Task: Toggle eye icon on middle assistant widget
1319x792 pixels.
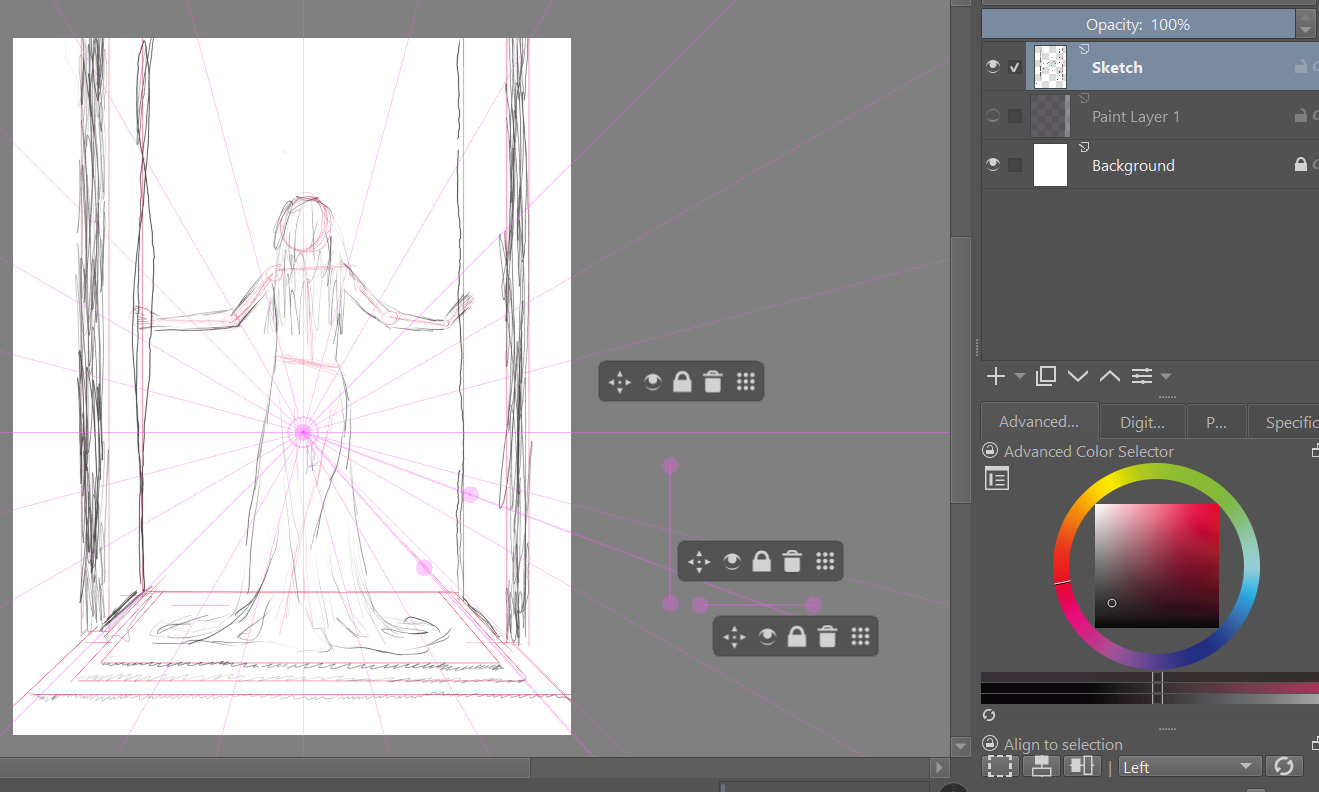Action: (x=732, y=562)
